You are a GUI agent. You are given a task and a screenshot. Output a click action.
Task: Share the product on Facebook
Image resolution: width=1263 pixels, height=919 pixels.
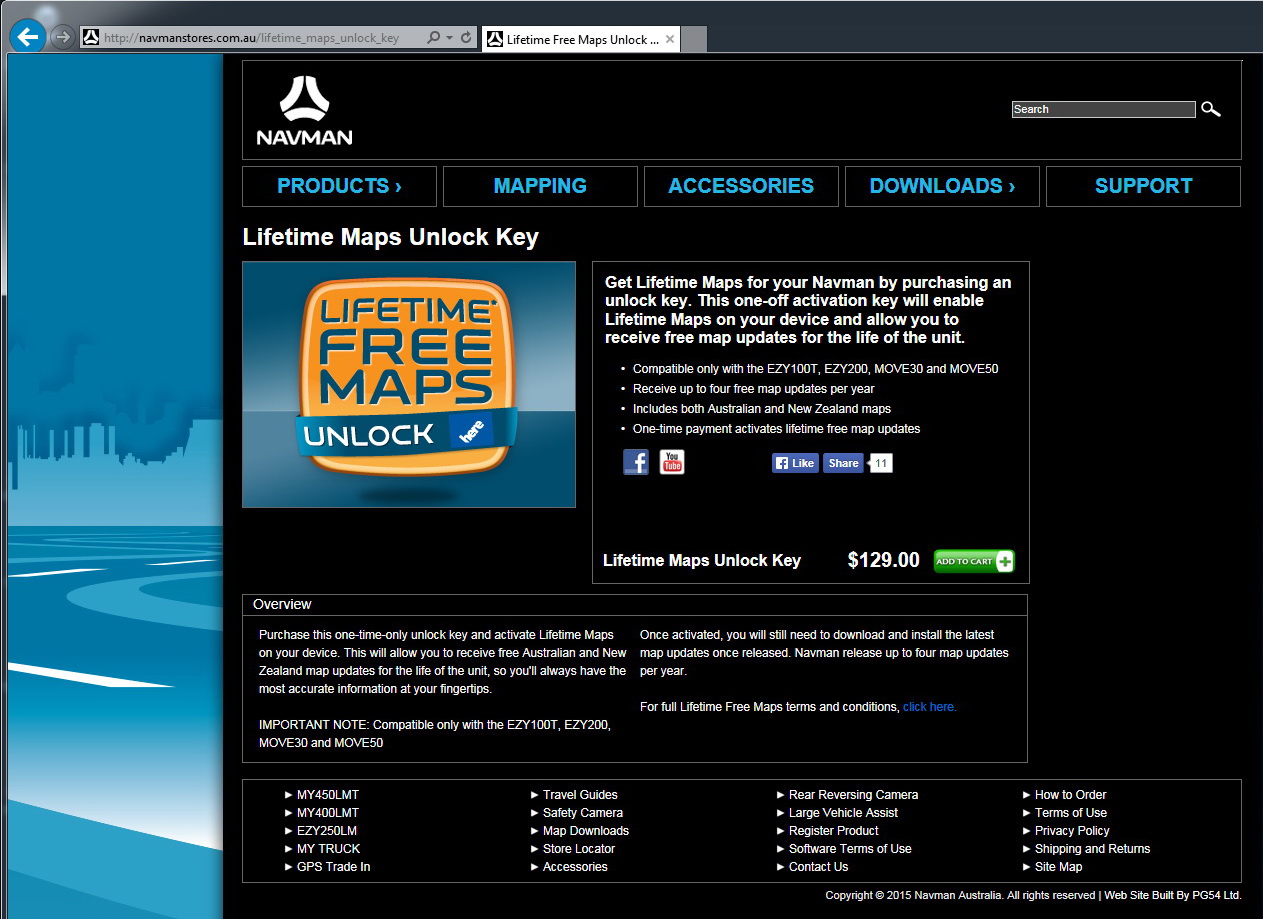(843, 463)
